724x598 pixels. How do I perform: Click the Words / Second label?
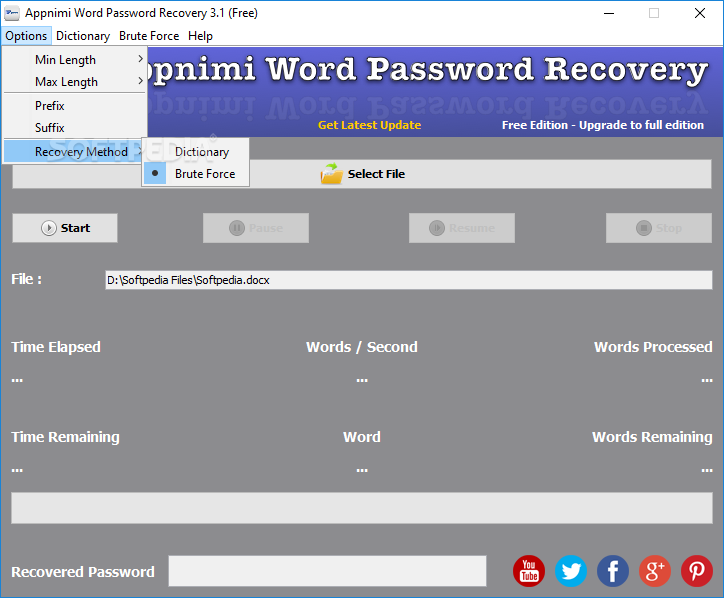click(x=362, y=347)
